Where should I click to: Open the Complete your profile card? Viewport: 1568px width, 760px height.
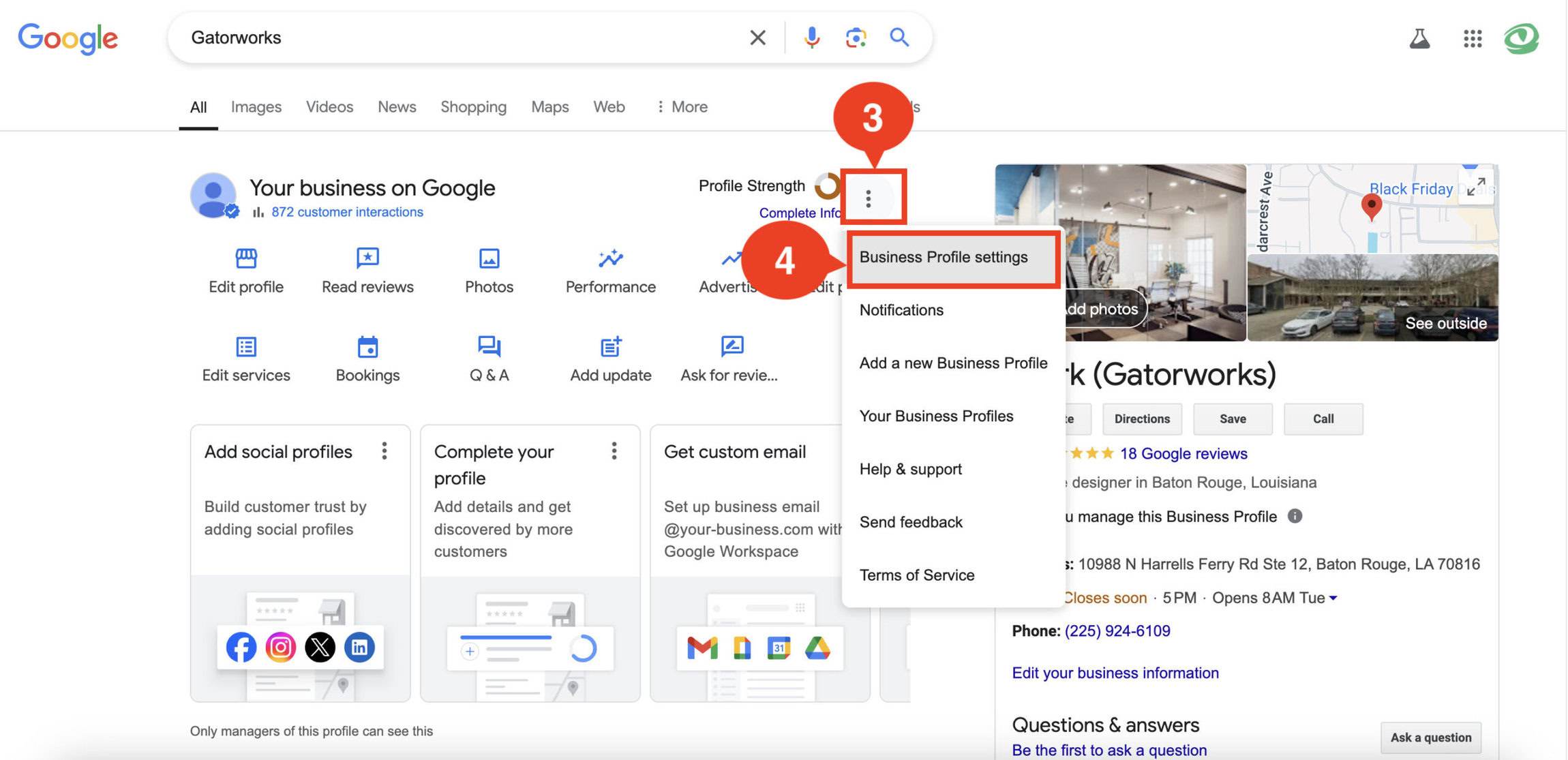(530, 563)
